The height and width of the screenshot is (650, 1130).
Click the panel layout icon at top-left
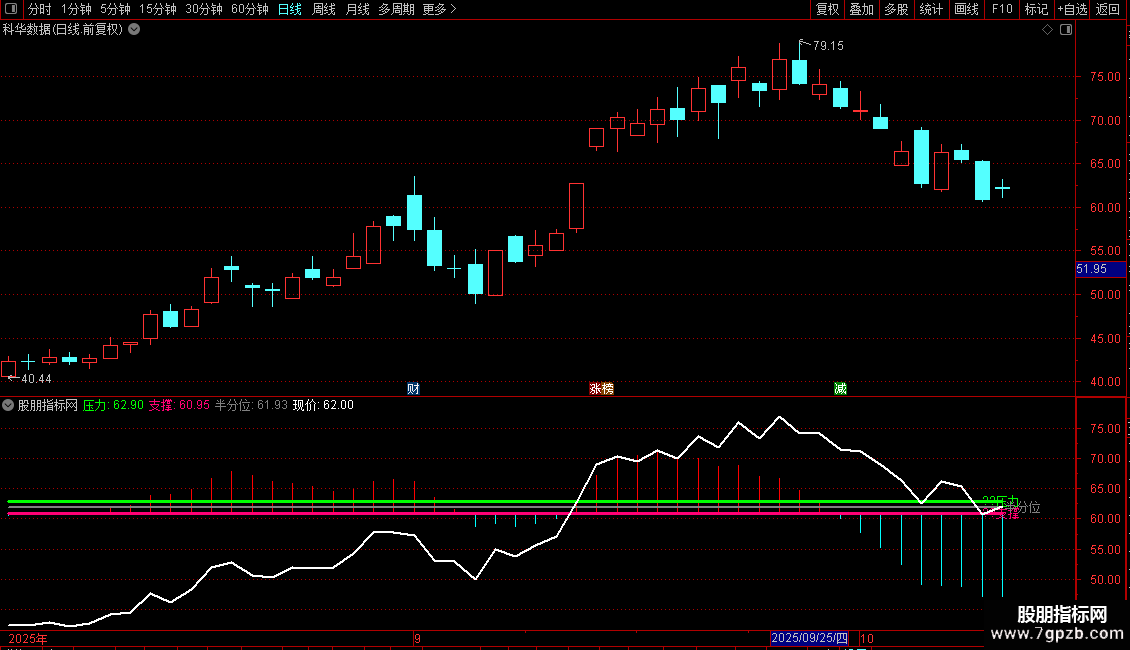11,9
